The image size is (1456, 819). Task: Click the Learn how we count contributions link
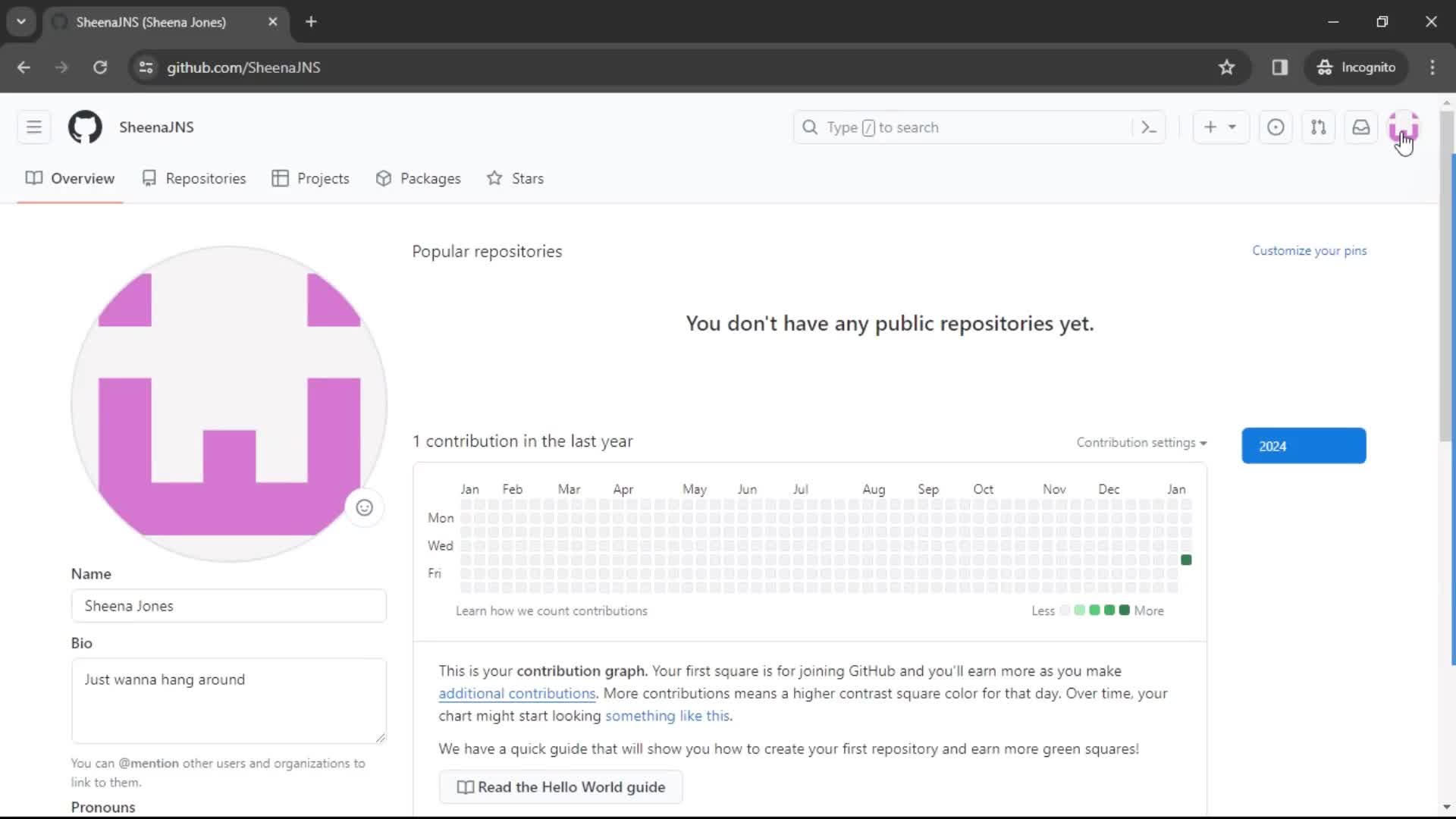coord(552,610)
